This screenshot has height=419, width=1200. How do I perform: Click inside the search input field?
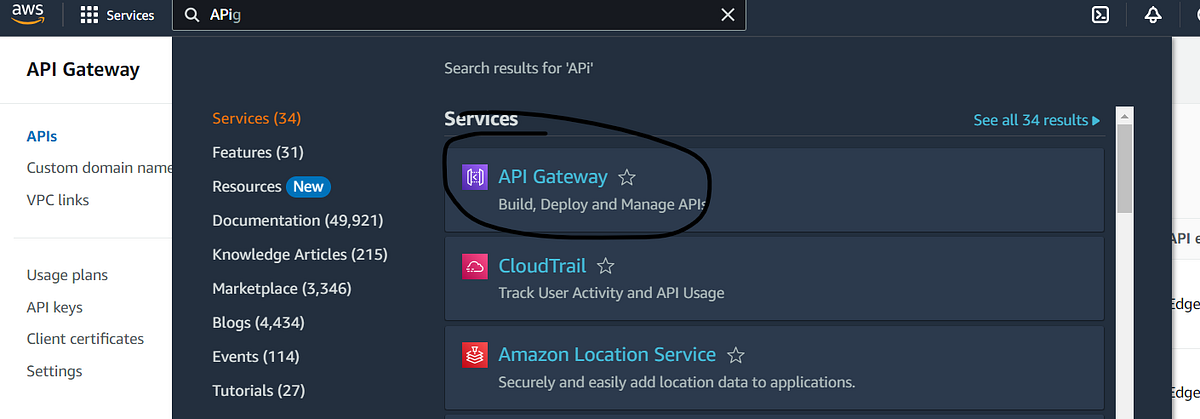pyautogui.click(x=460, y=15)
